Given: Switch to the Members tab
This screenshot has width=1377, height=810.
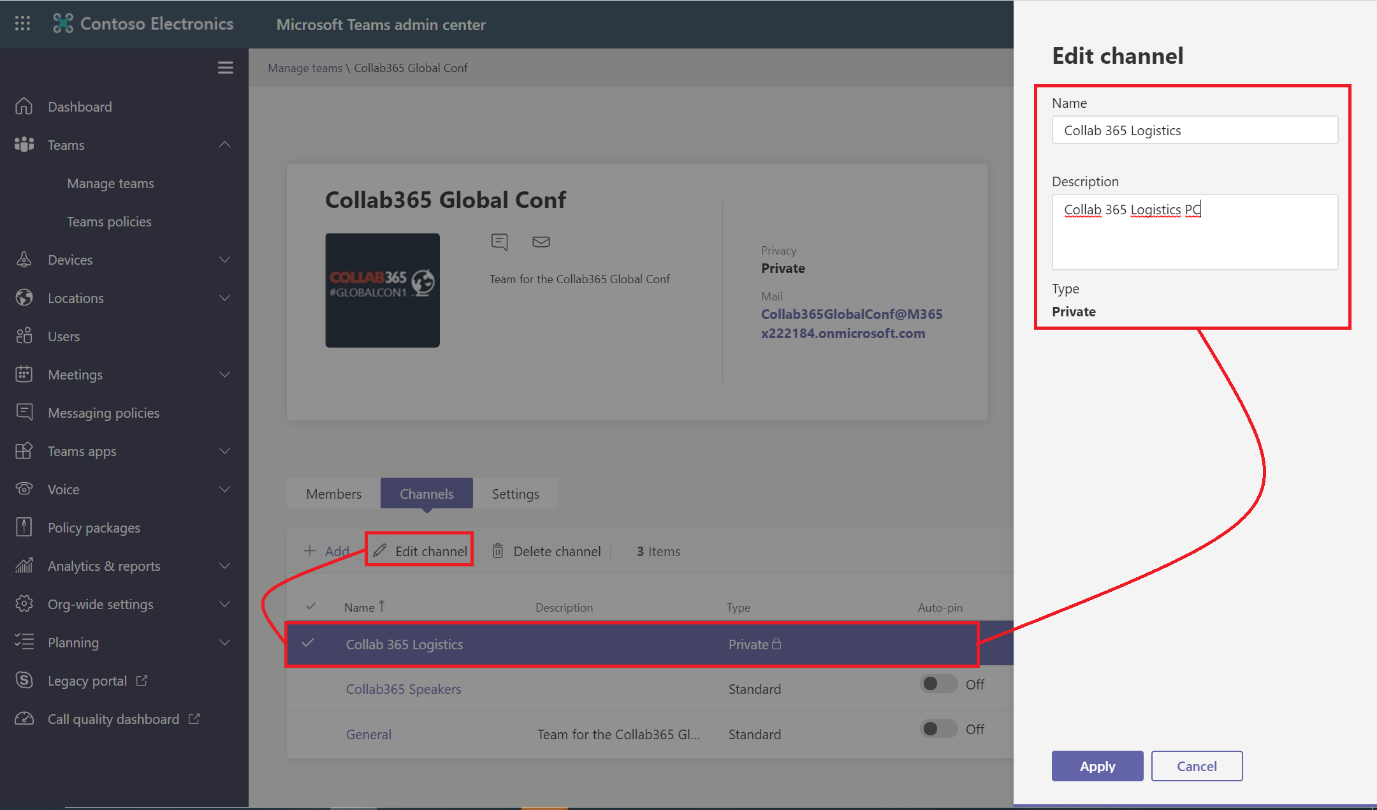Looking at the screenshot, I should (334, 494).
